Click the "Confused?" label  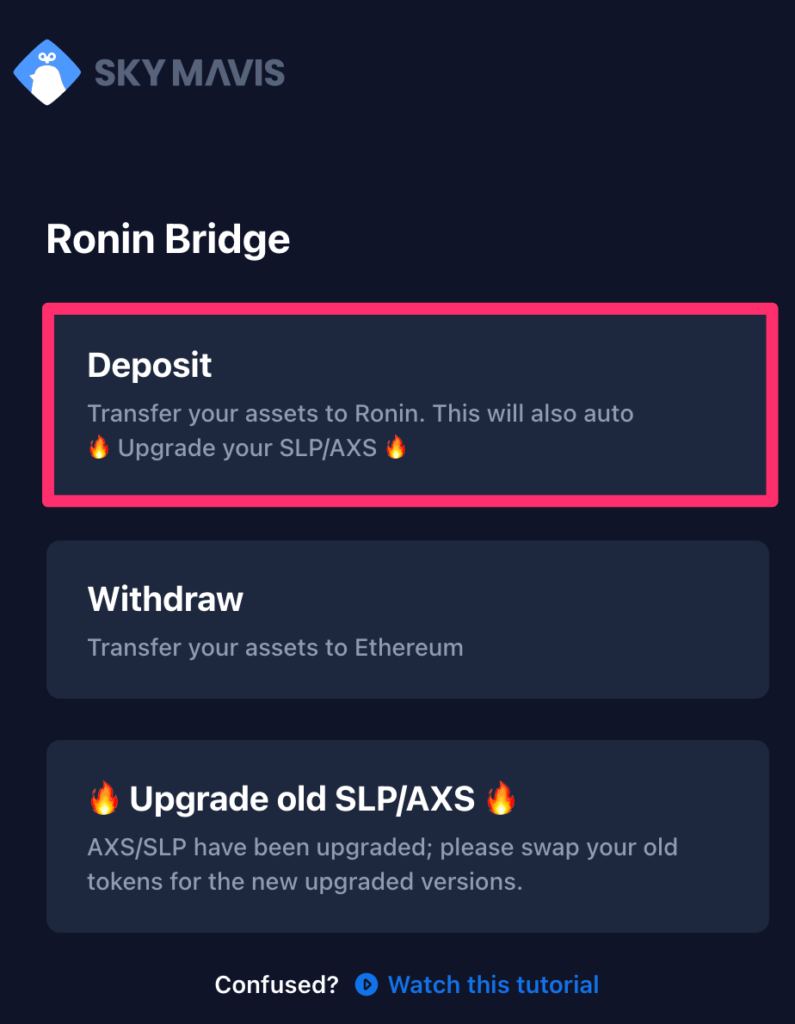point(277,984)
